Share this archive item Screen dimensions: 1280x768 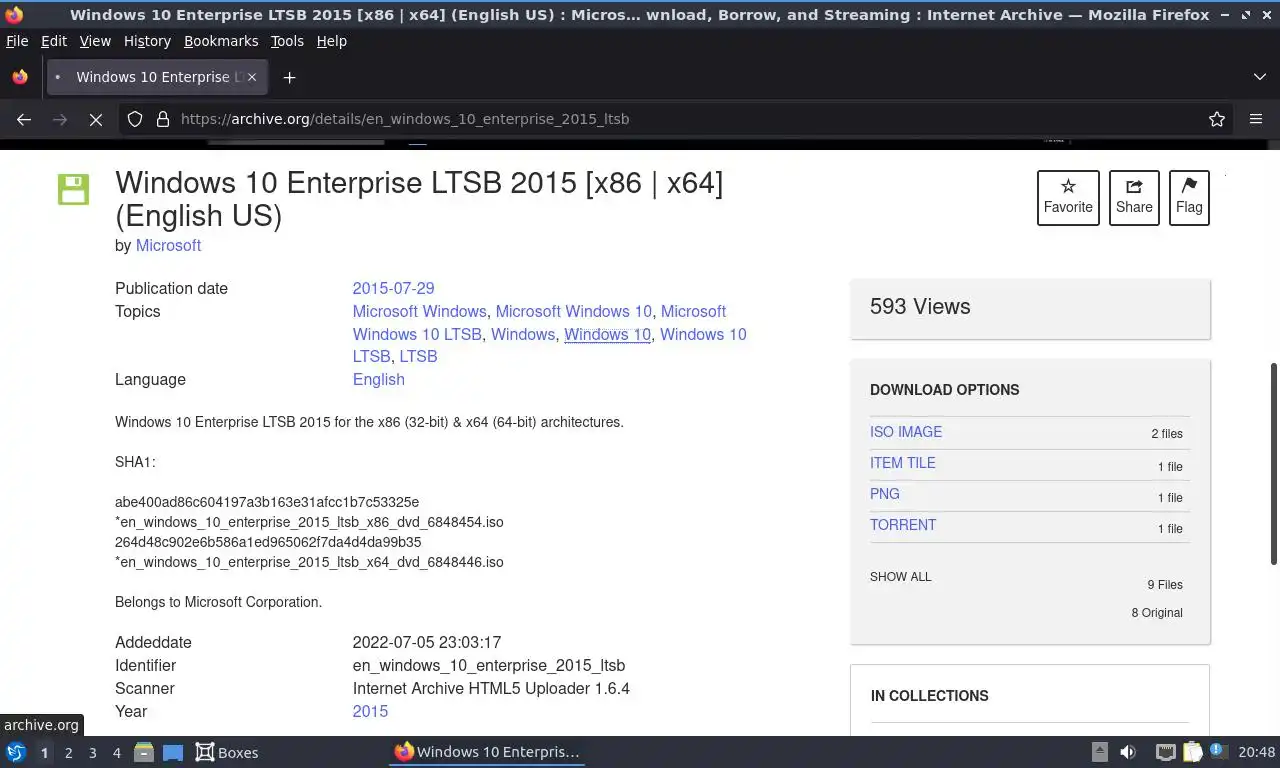[1134, 197]
